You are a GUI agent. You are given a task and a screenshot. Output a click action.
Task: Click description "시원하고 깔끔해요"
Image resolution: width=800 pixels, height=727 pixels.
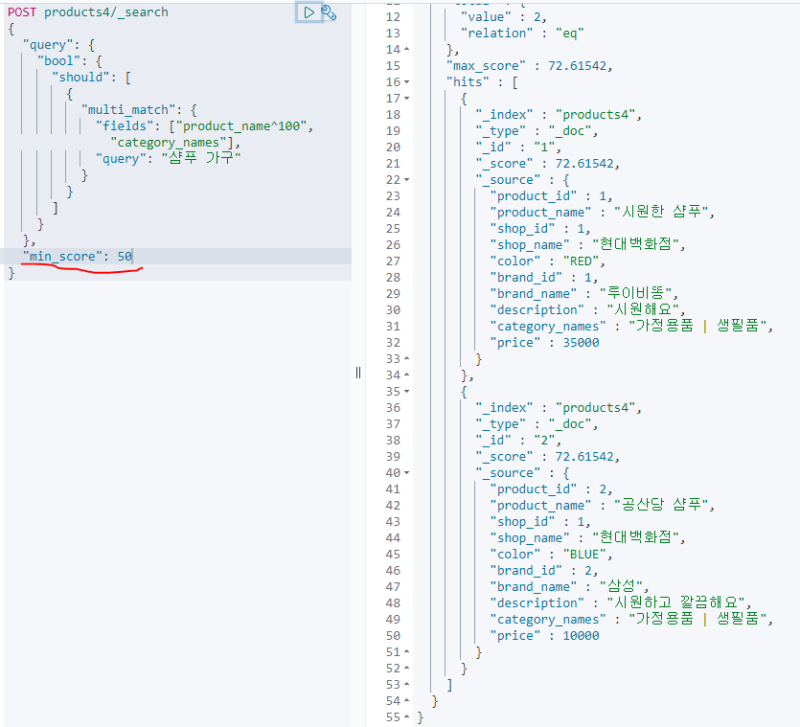click(676, 603)
